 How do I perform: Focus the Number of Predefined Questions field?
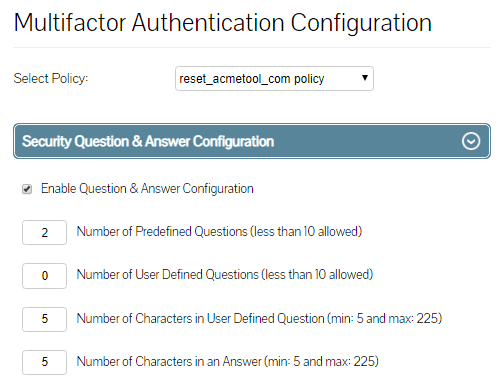[44, 232]
